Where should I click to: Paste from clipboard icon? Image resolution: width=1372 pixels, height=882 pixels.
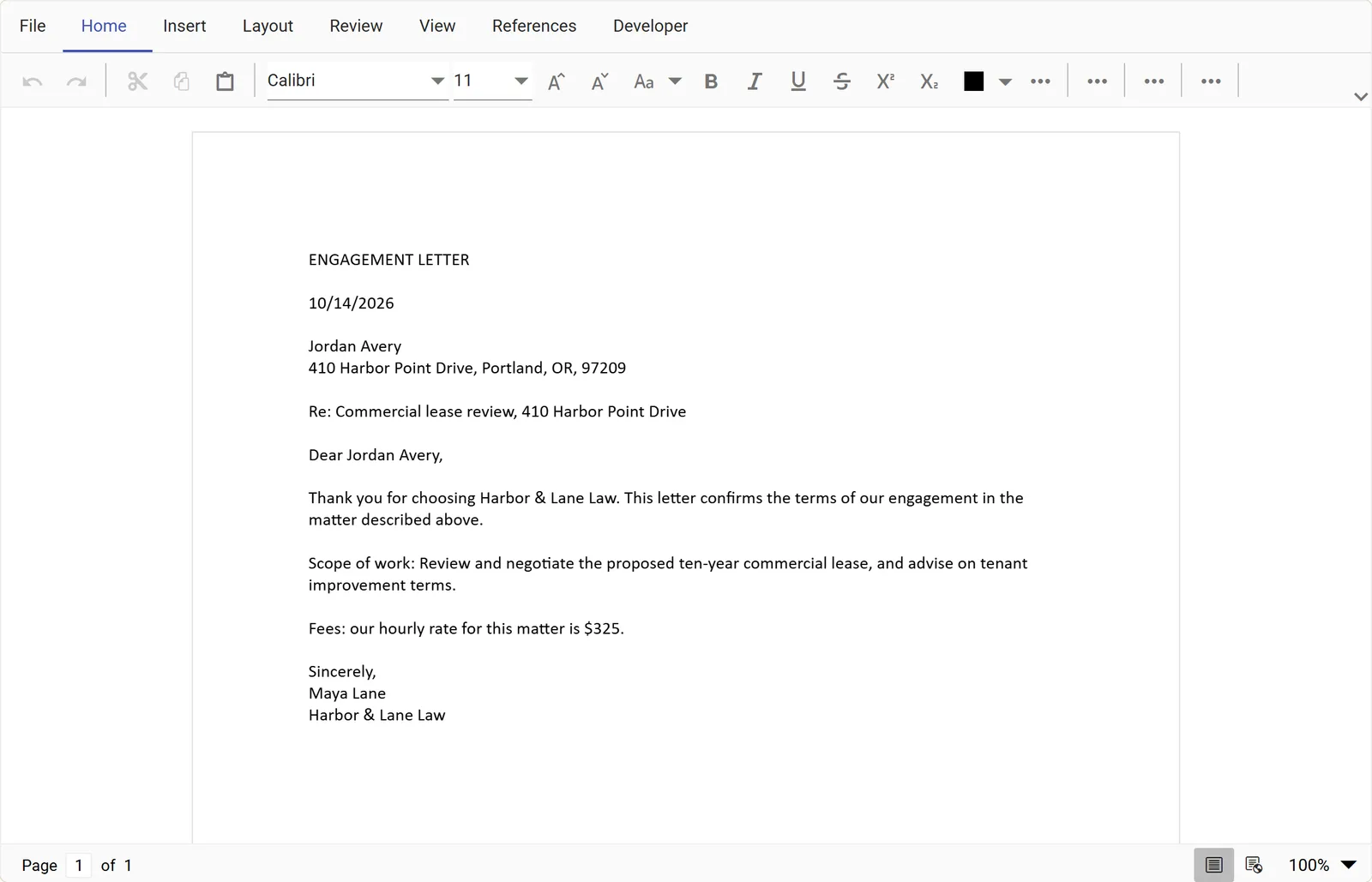click(x=225, y=81)
